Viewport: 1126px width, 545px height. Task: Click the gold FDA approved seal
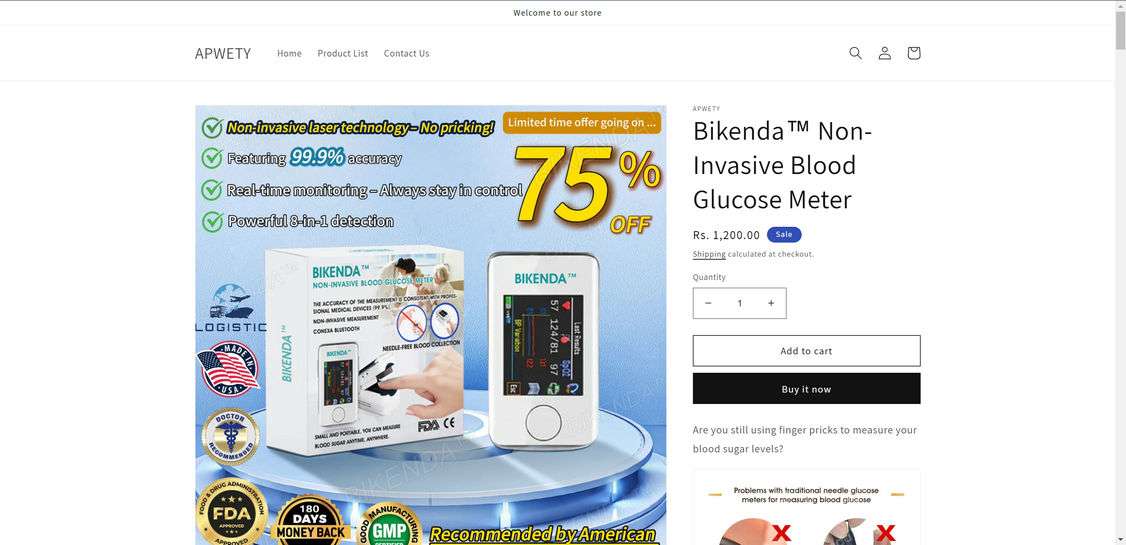(231, 513)
